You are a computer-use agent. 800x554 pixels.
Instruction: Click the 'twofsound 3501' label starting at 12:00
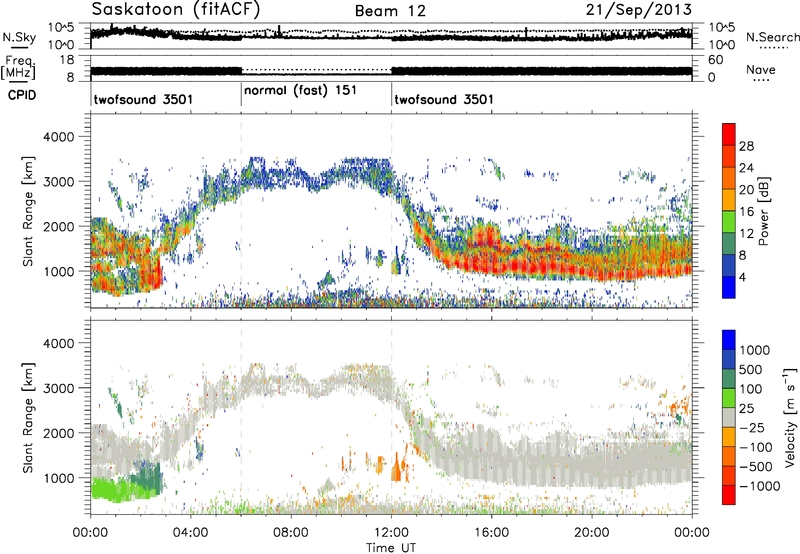pos(444,99)
